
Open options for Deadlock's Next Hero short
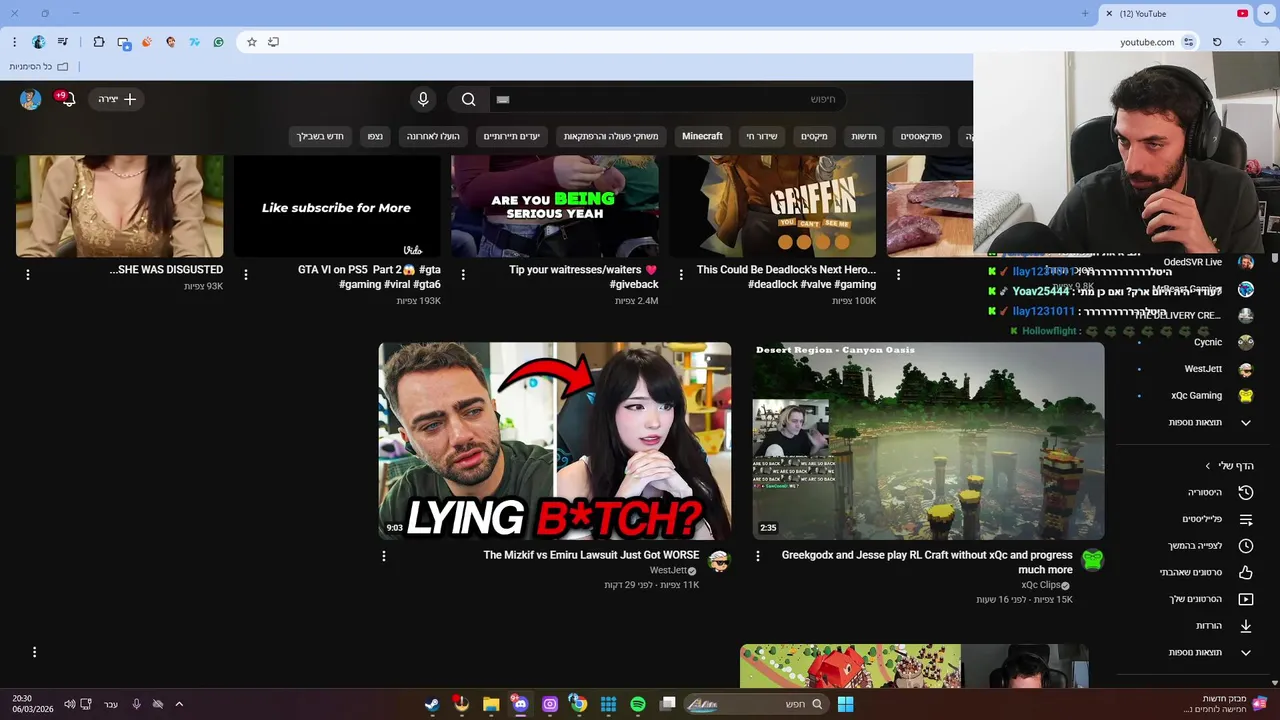coord(681,274)
